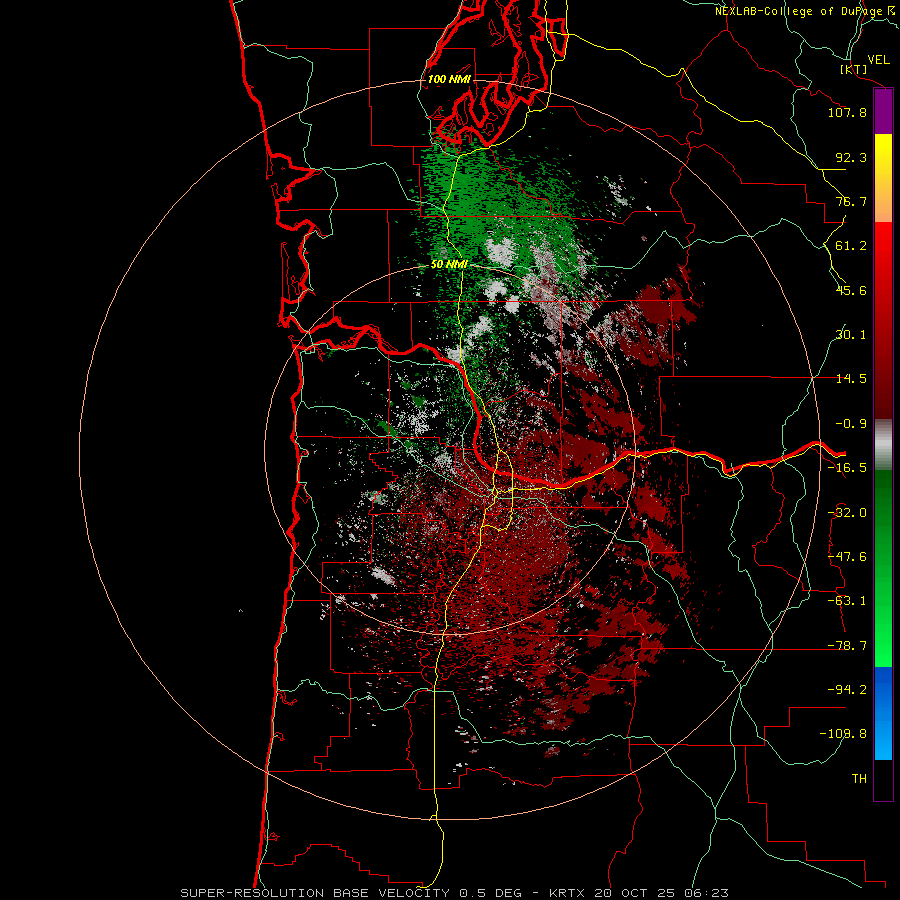Click the [KT] units label
Image resolution: width=900 pixels, height=900 pixels.
click(854, 69)
